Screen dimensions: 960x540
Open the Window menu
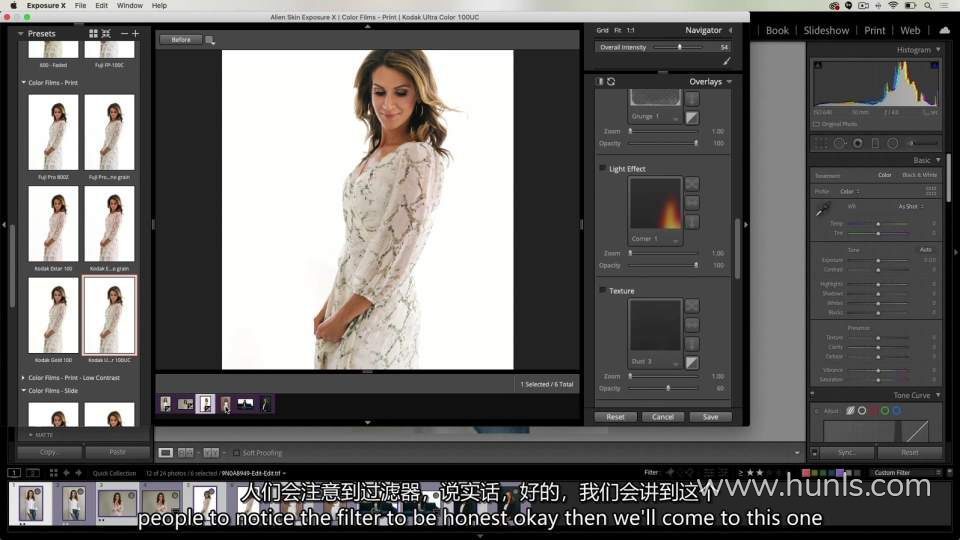pyautogui.click(x=129, y=5)
